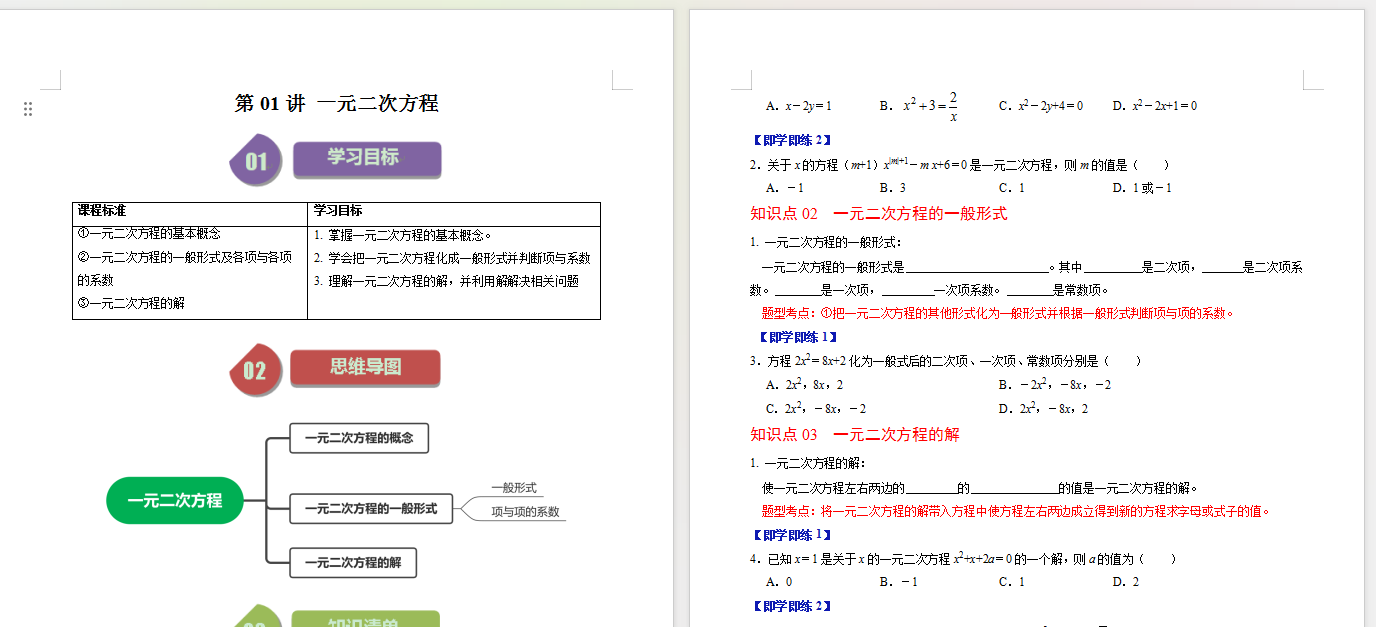
Task: Click option "D. x² − 2x + 1 = 0"
Action: coord(1155,106)
